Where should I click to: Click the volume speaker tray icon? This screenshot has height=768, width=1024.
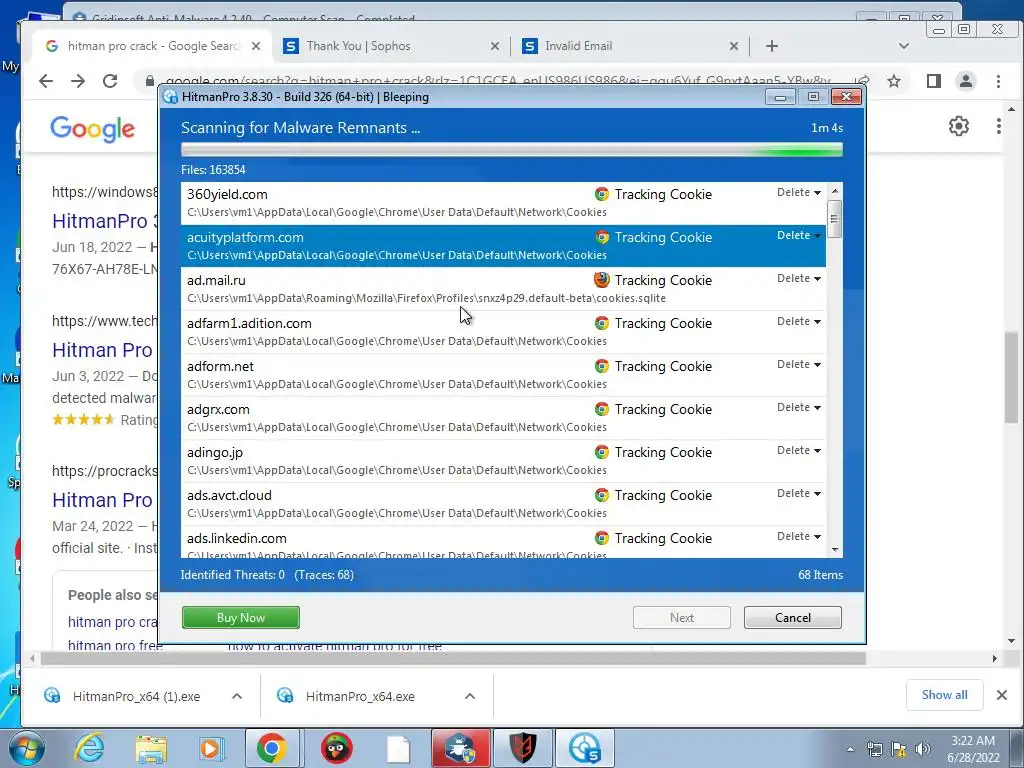click(923, 749)
